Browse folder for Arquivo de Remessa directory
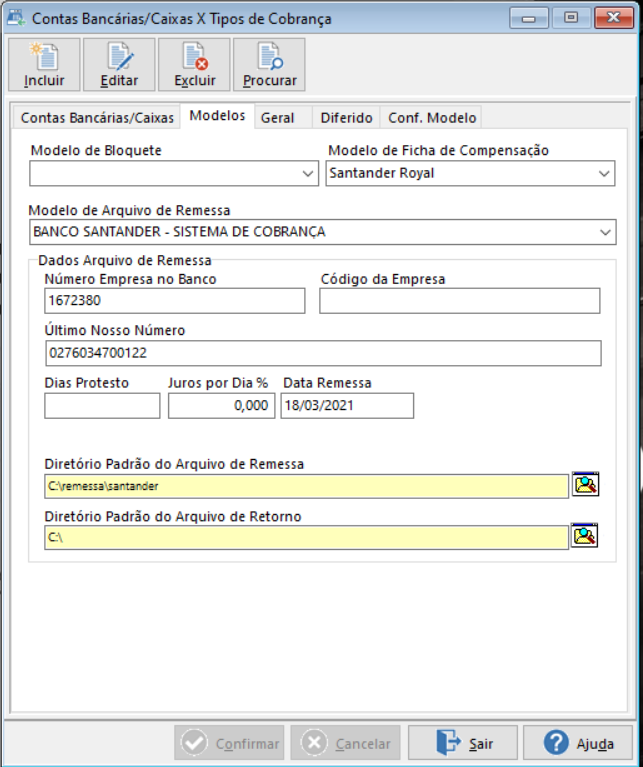643x767 pixels. (x=585, y=484)
